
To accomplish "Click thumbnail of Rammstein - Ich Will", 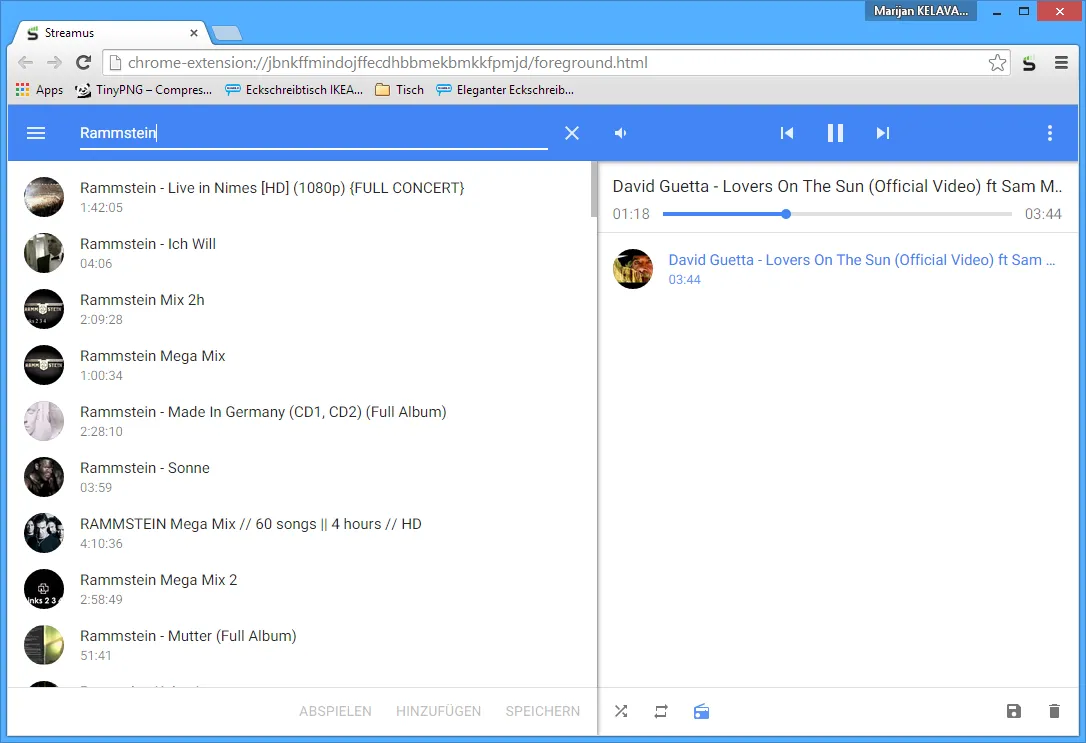I will [44, 253].
